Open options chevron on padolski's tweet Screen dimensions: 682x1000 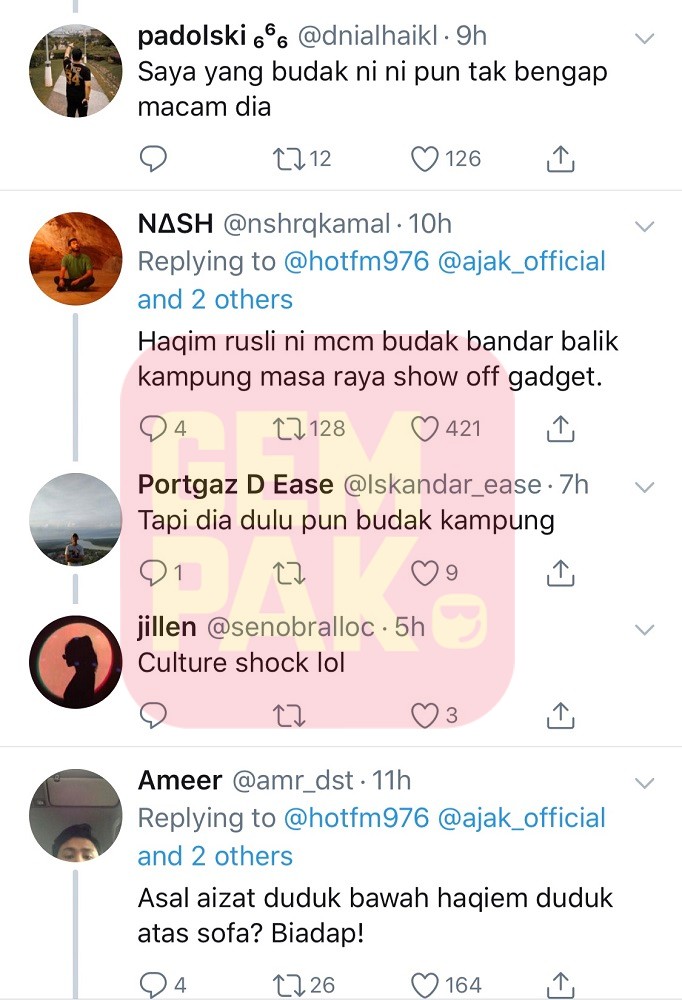(645, 38)
